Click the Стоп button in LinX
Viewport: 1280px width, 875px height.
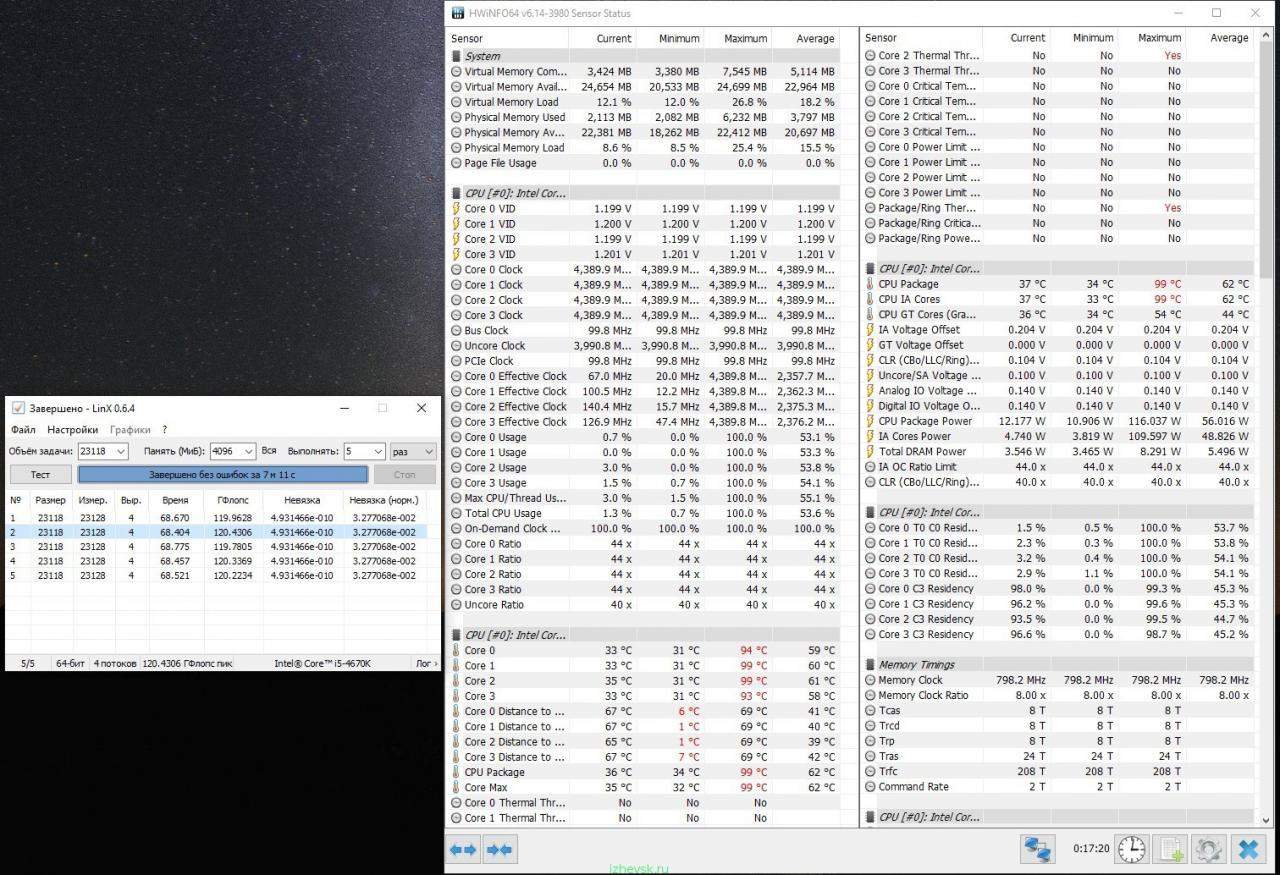tap(404, 475)
